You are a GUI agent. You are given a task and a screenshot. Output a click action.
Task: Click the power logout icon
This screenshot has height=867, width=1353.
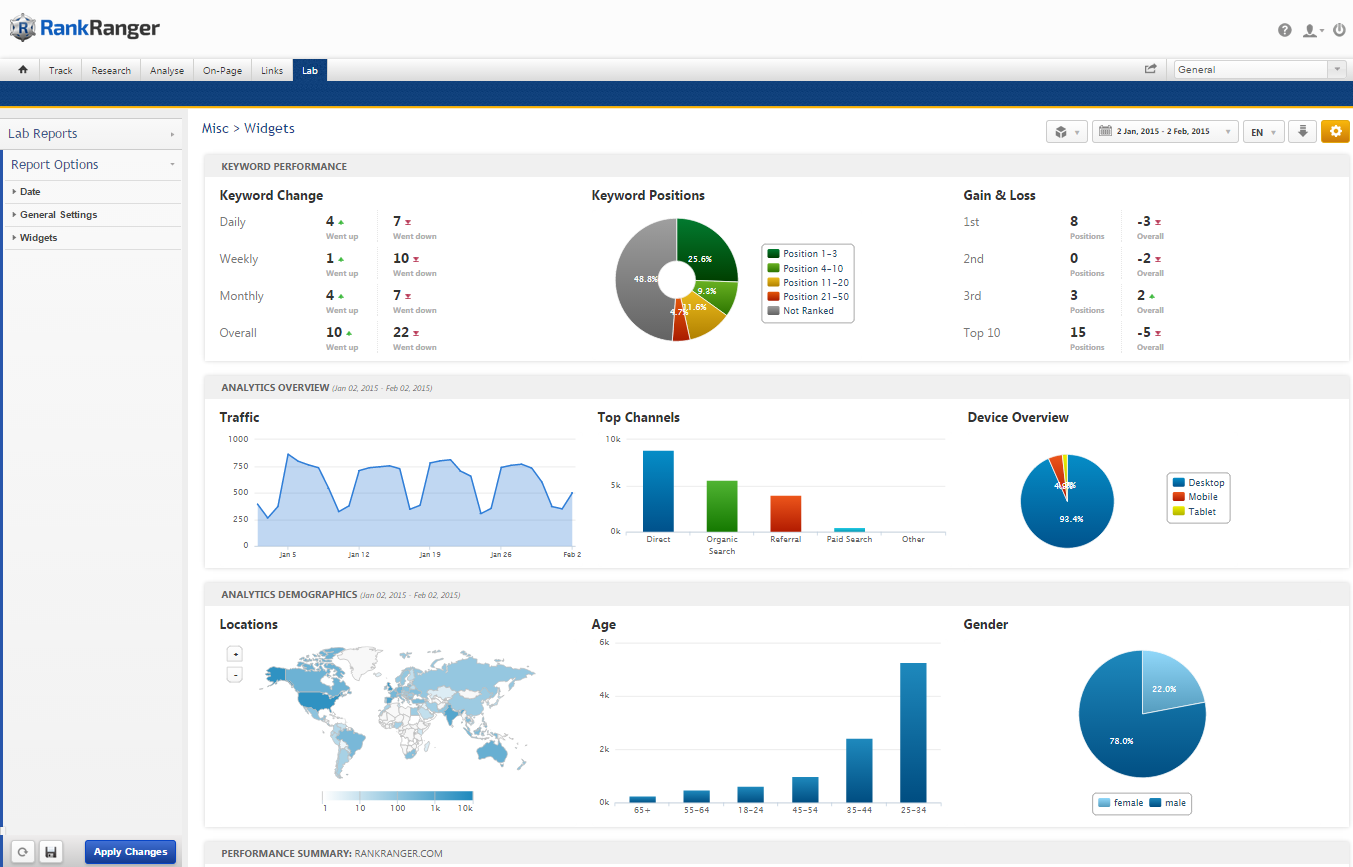tap(1338, 30)
